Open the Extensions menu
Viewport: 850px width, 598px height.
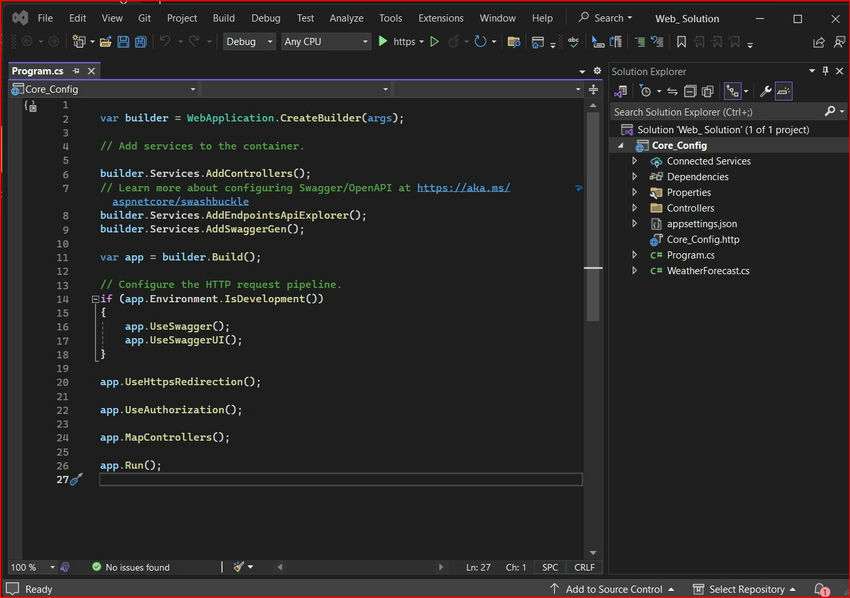click(x=440, y=18)
